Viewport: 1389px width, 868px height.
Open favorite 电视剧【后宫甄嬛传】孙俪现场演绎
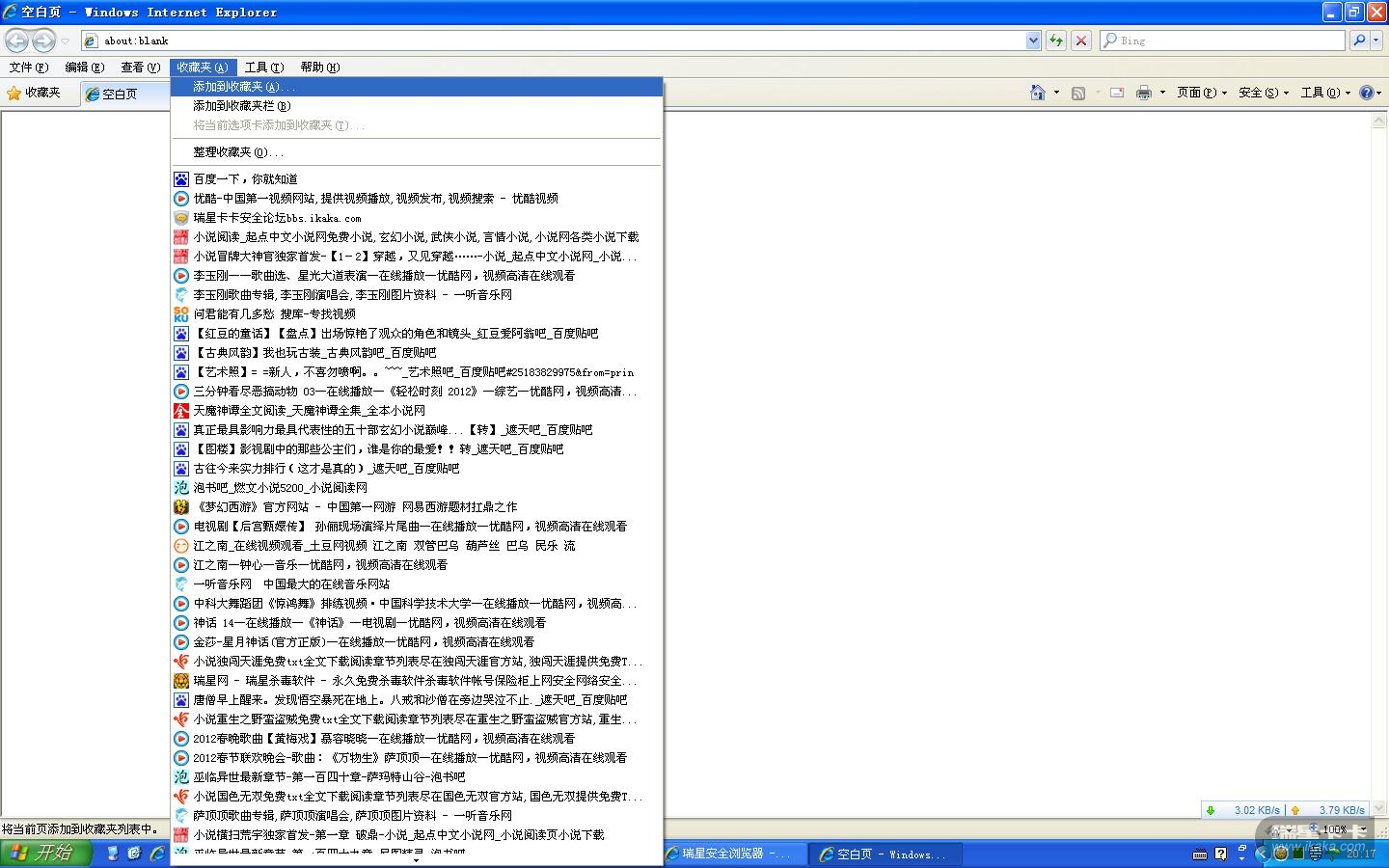point(417,527)
